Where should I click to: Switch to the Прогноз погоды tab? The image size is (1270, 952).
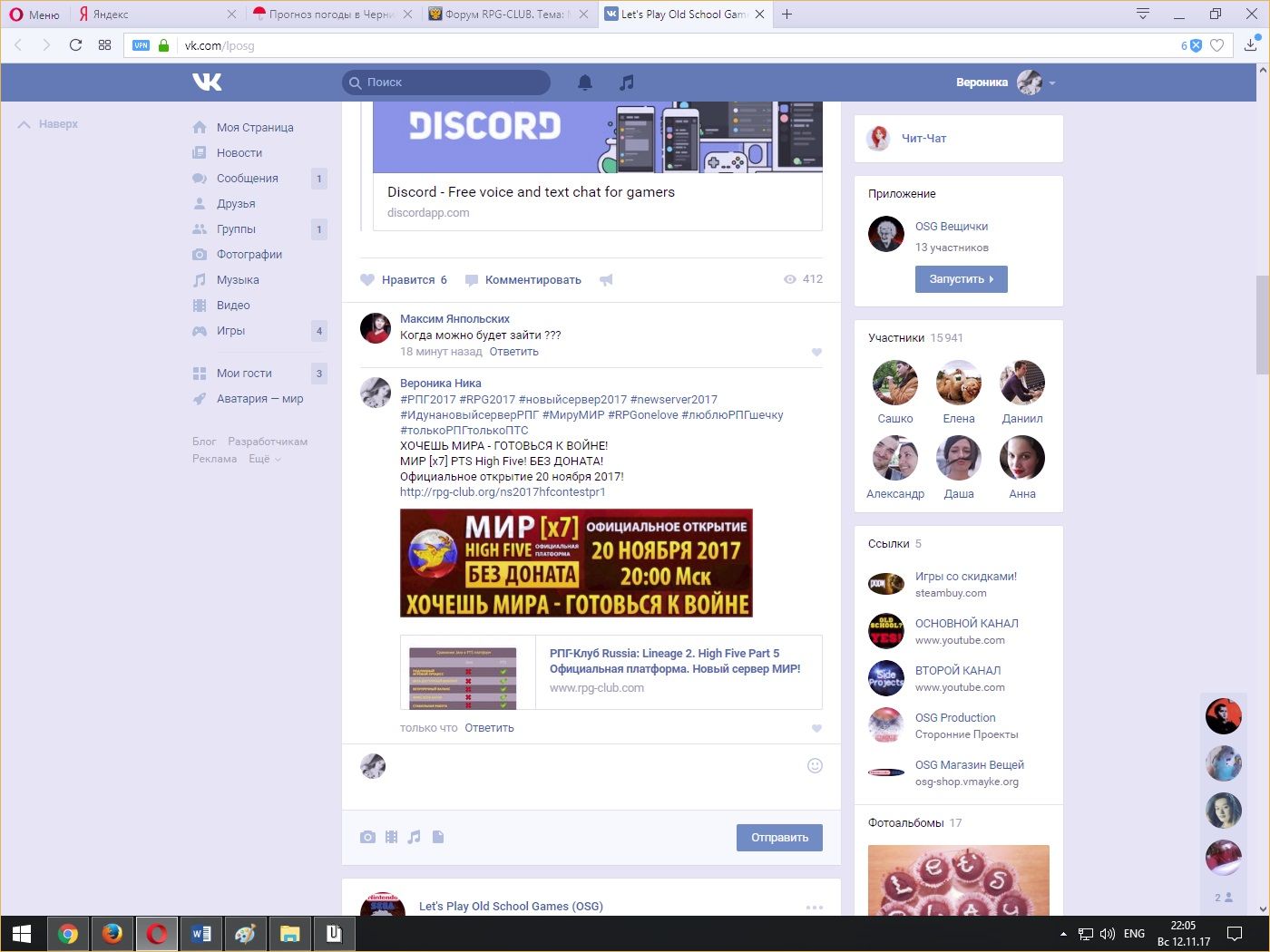pyautogui.click(x=332, y=14)
